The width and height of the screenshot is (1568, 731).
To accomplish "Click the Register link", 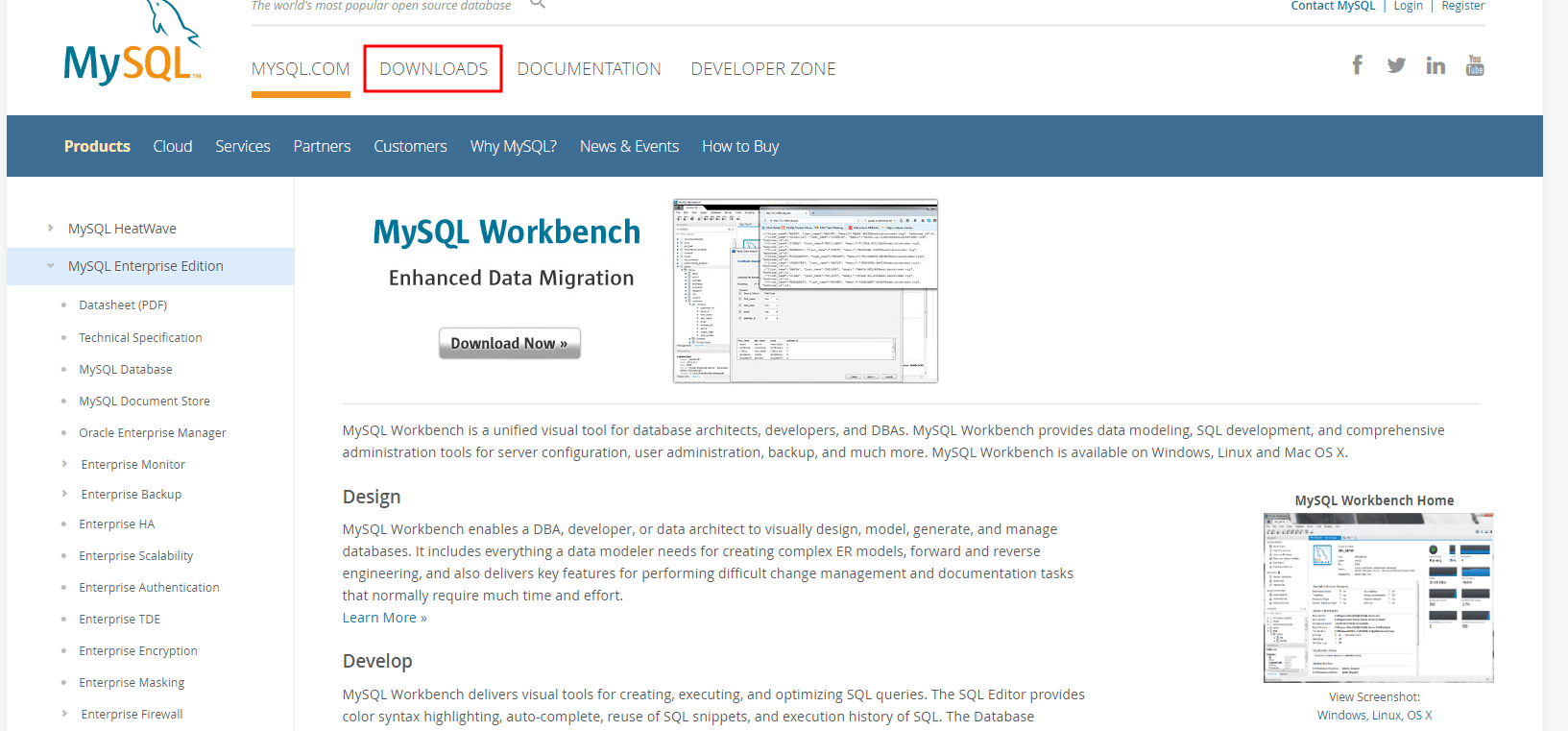I will (1462, 6).
